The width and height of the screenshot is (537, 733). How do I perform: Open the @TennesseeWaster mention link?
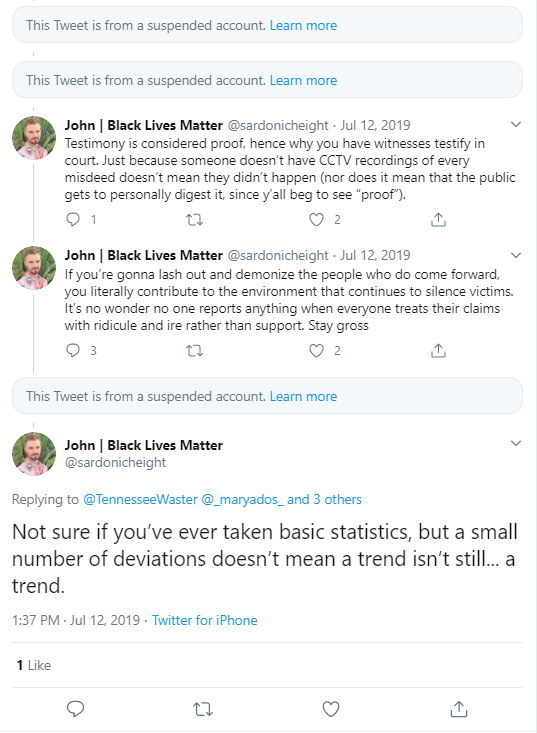pyautogui.click(x=140, y=499)
